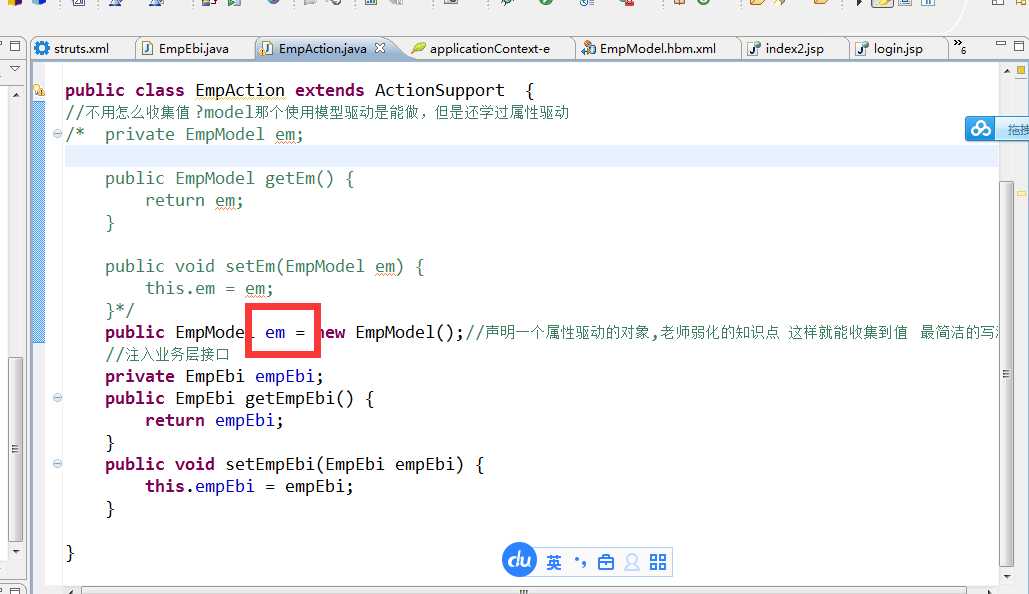The image size is (1029, 594).
Task: Click the 'new EmpModel()' constructor call
Action: pyautogui.click(x=390, y=332)
